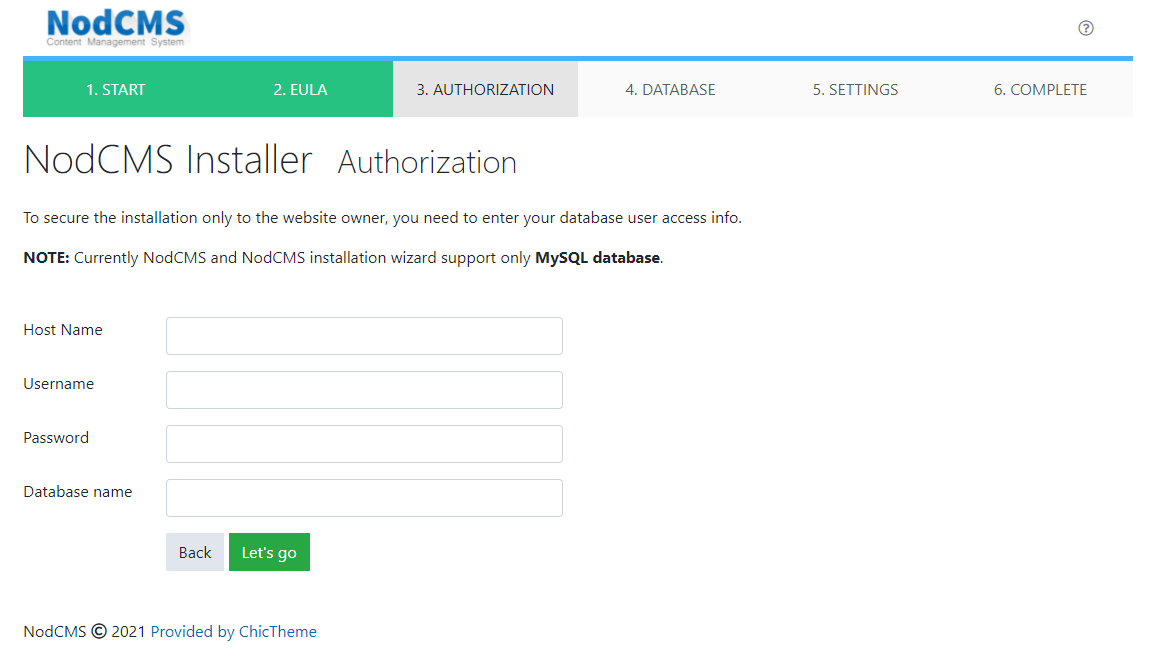
Task: Switch to the 6. COMPLETE step
Action: click(x=1040, y=90)
